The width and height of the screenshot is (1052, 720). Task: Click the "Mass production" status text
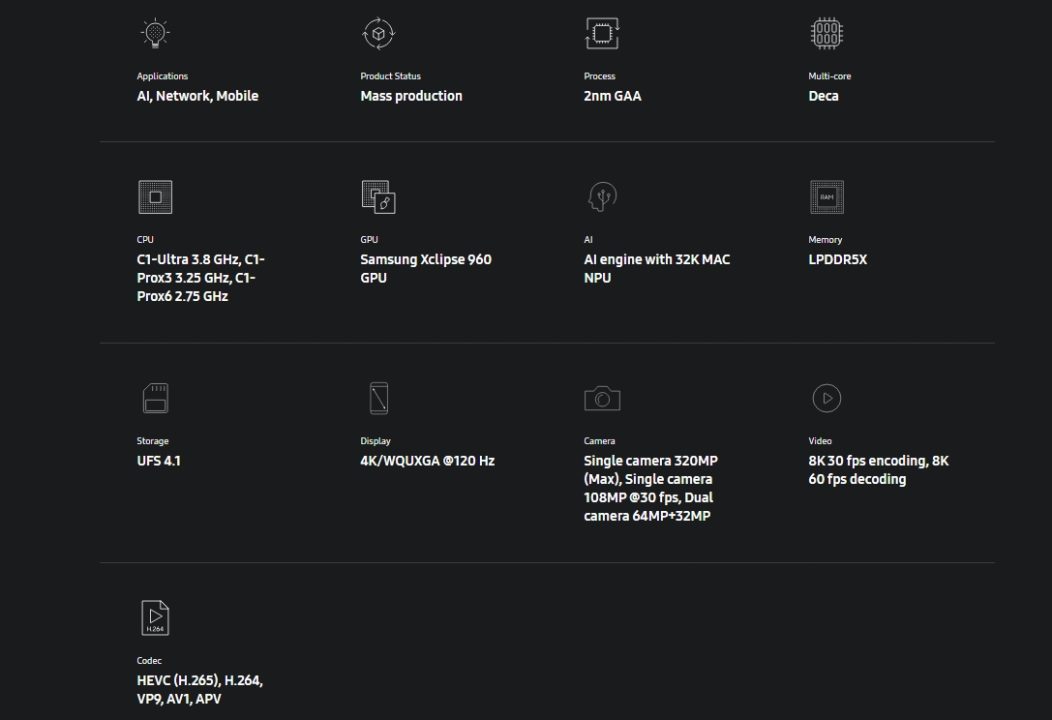[x=411, y=96]
